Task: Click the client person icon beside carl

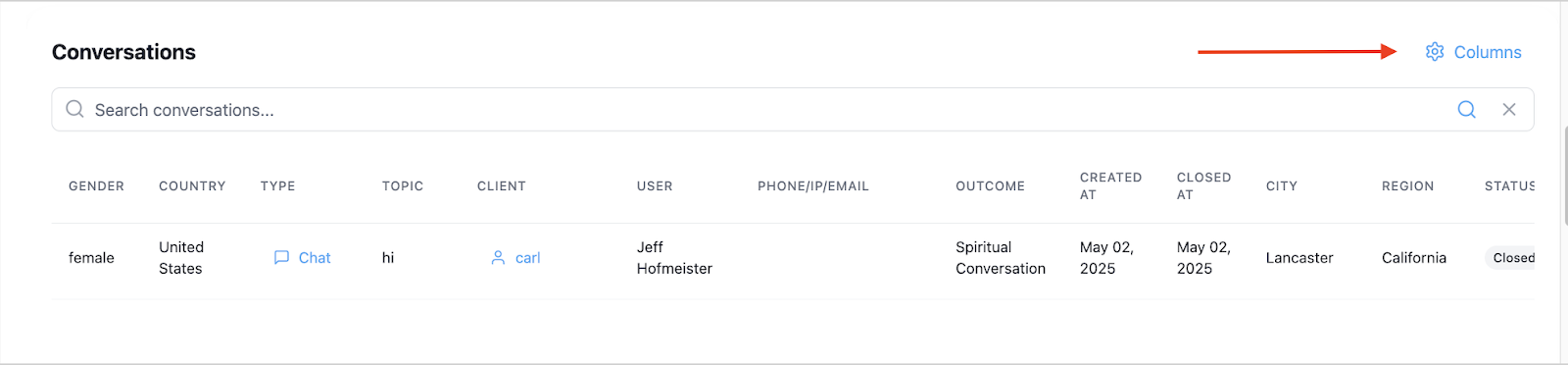Action: click(x=498, y=258)
